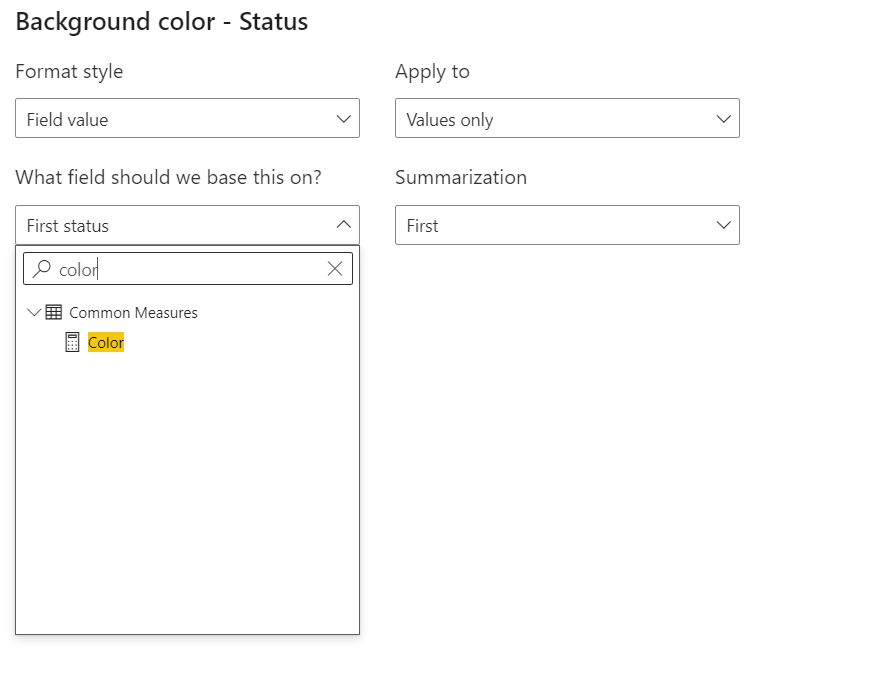The image size is (877, 673).
Task: Click the Common Measures table icon
Action: 54,312
